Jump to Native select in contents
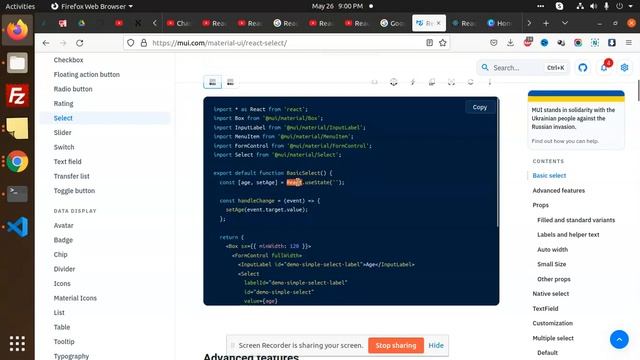 (x=550, y=294)
